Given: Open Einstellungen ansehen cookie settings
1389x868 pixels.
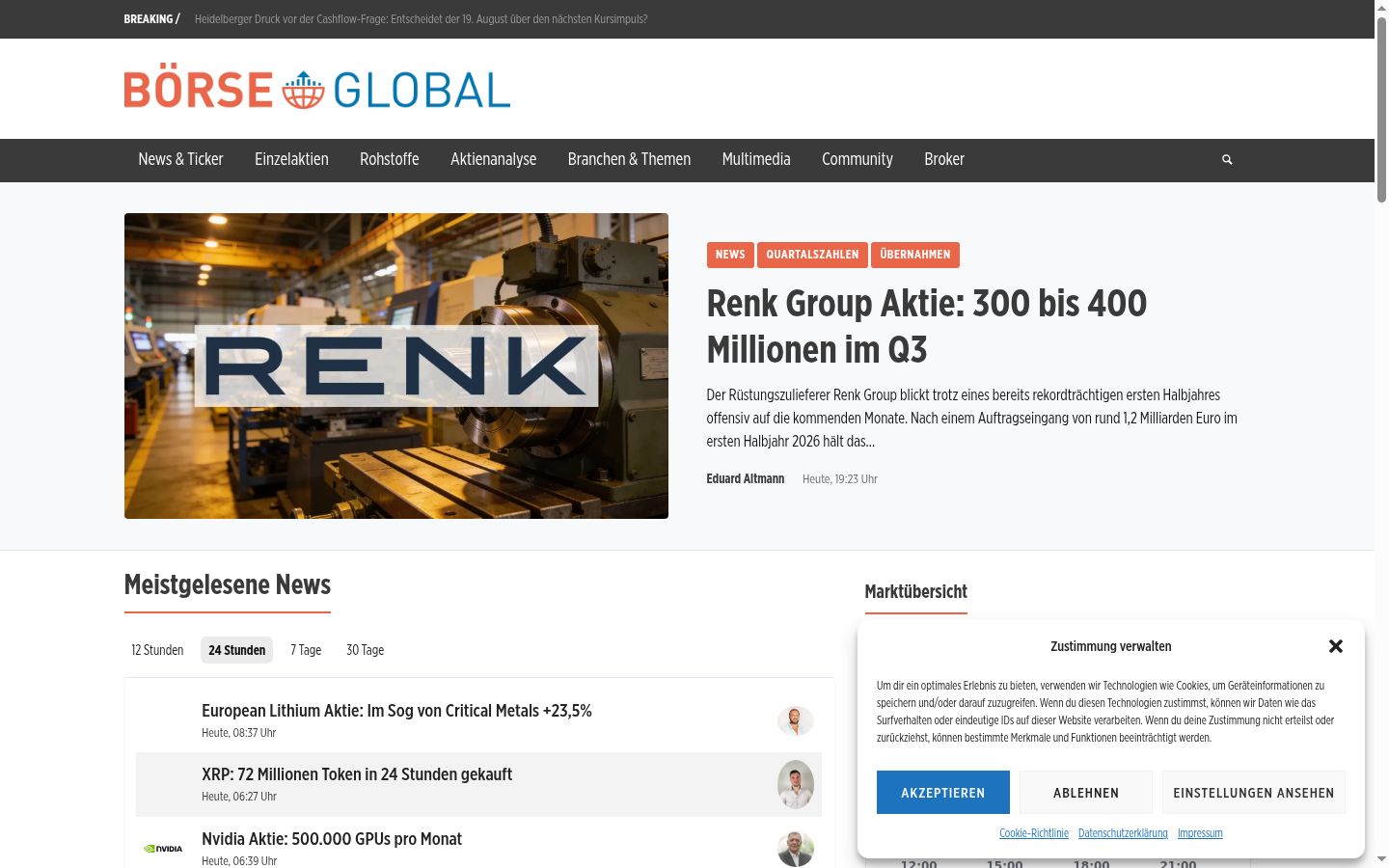Looking at the screenshot, I should pos(1254,793).
